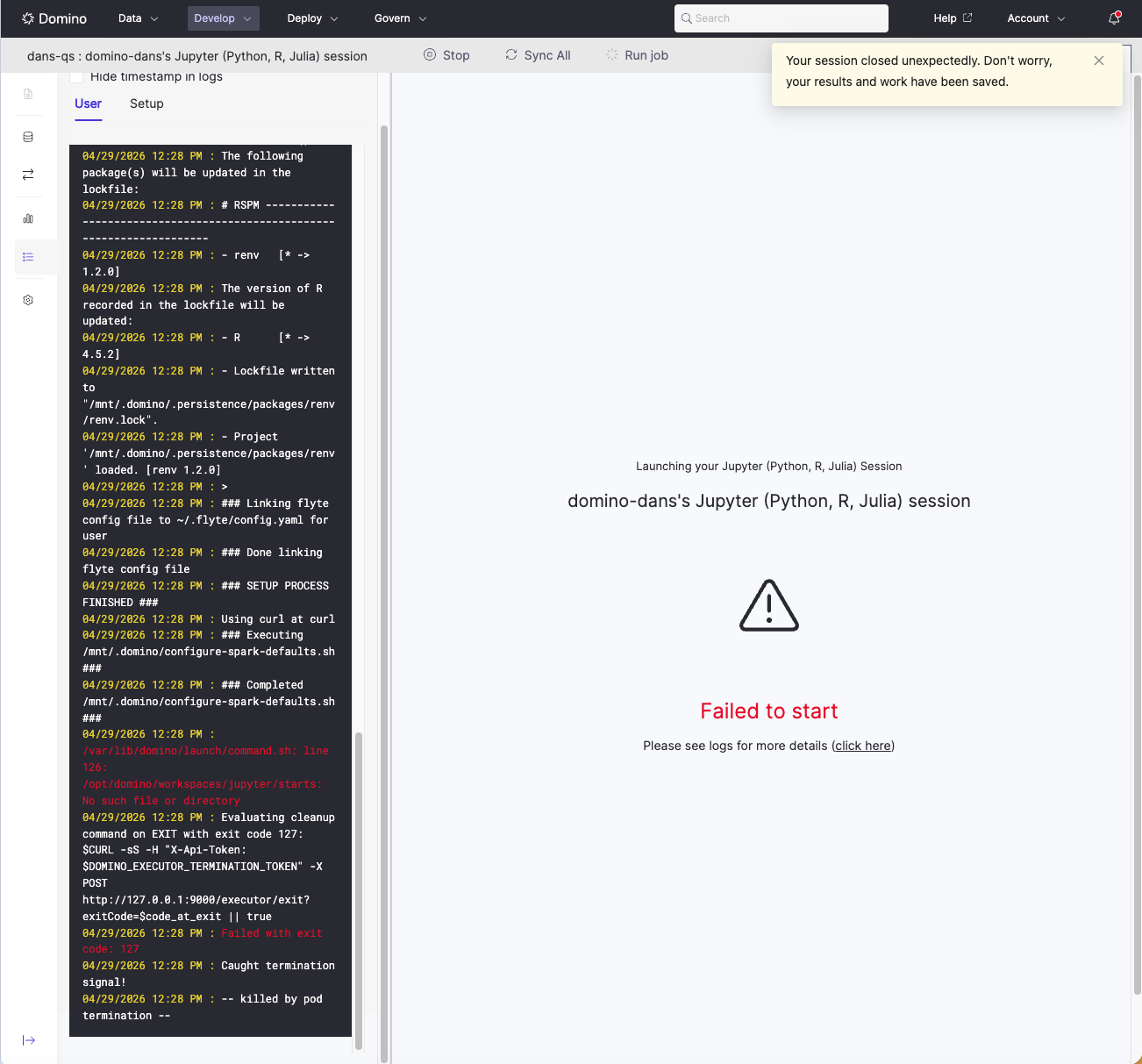The height and width of the screenshot is (1064, 1142).
Task: Open the Help external link
Action: [953, 18]
